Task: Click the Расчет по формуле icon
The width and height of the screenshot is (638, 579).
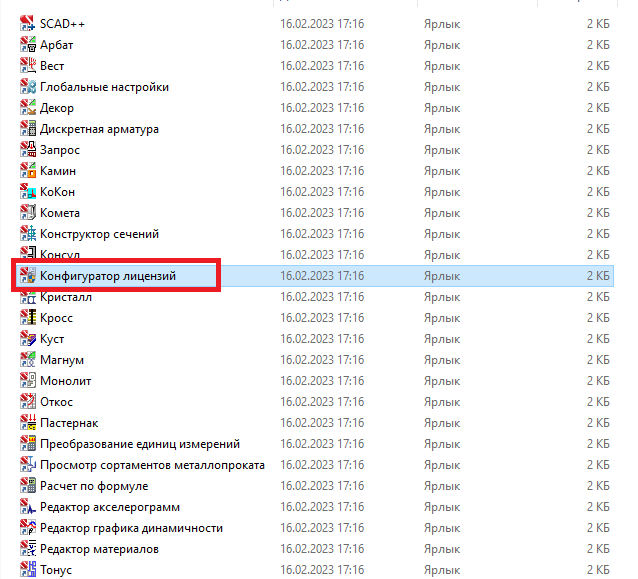Action: click(28, 486)
